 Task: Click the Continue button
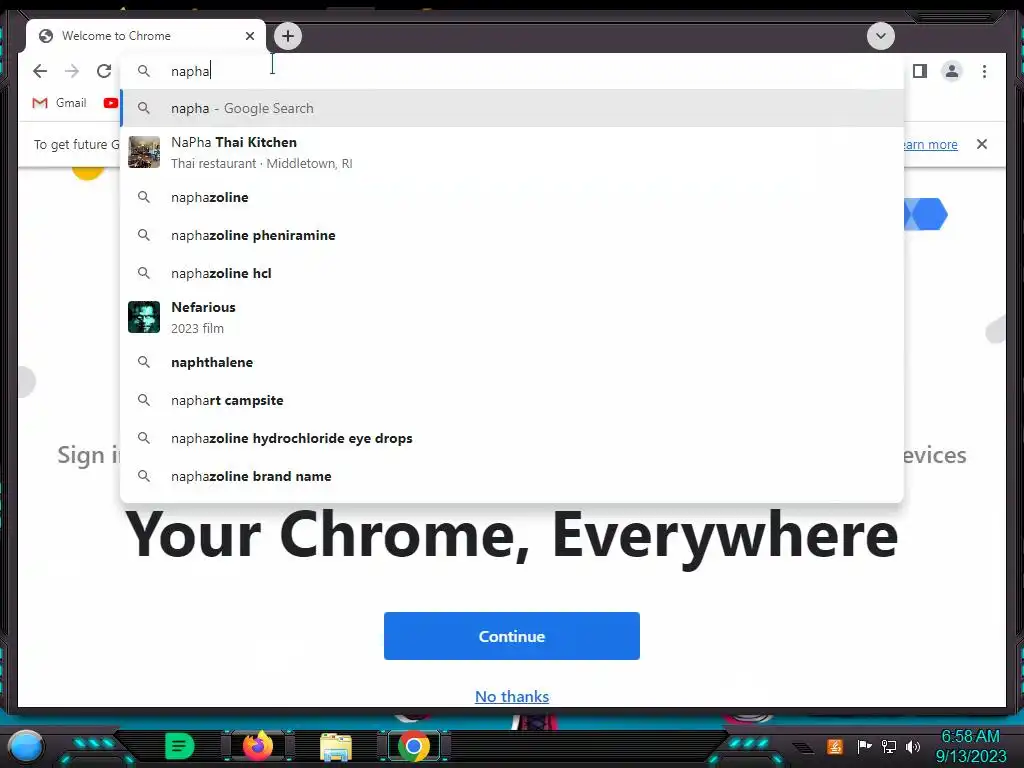512,636
